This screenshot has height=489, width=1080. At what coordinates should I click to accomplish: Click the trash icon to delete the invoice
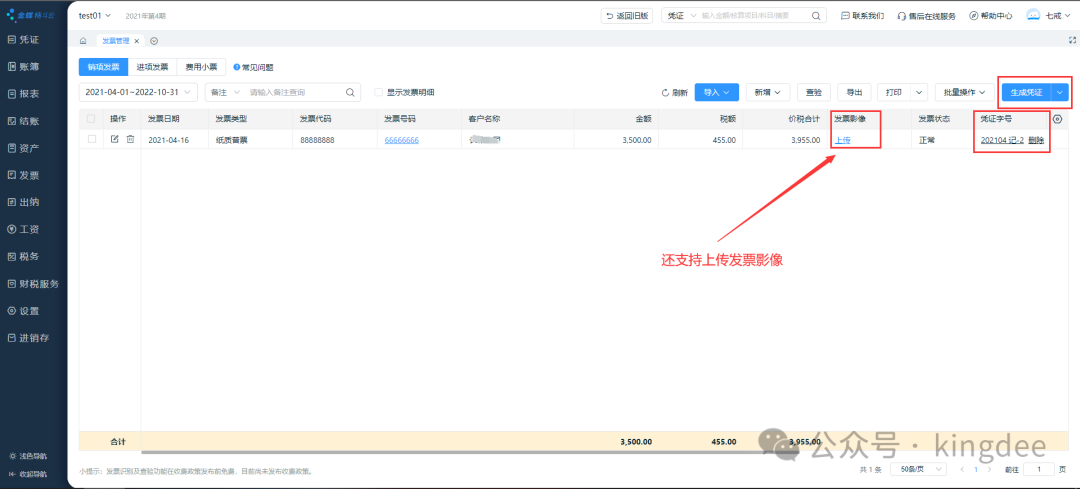point(130,139)
